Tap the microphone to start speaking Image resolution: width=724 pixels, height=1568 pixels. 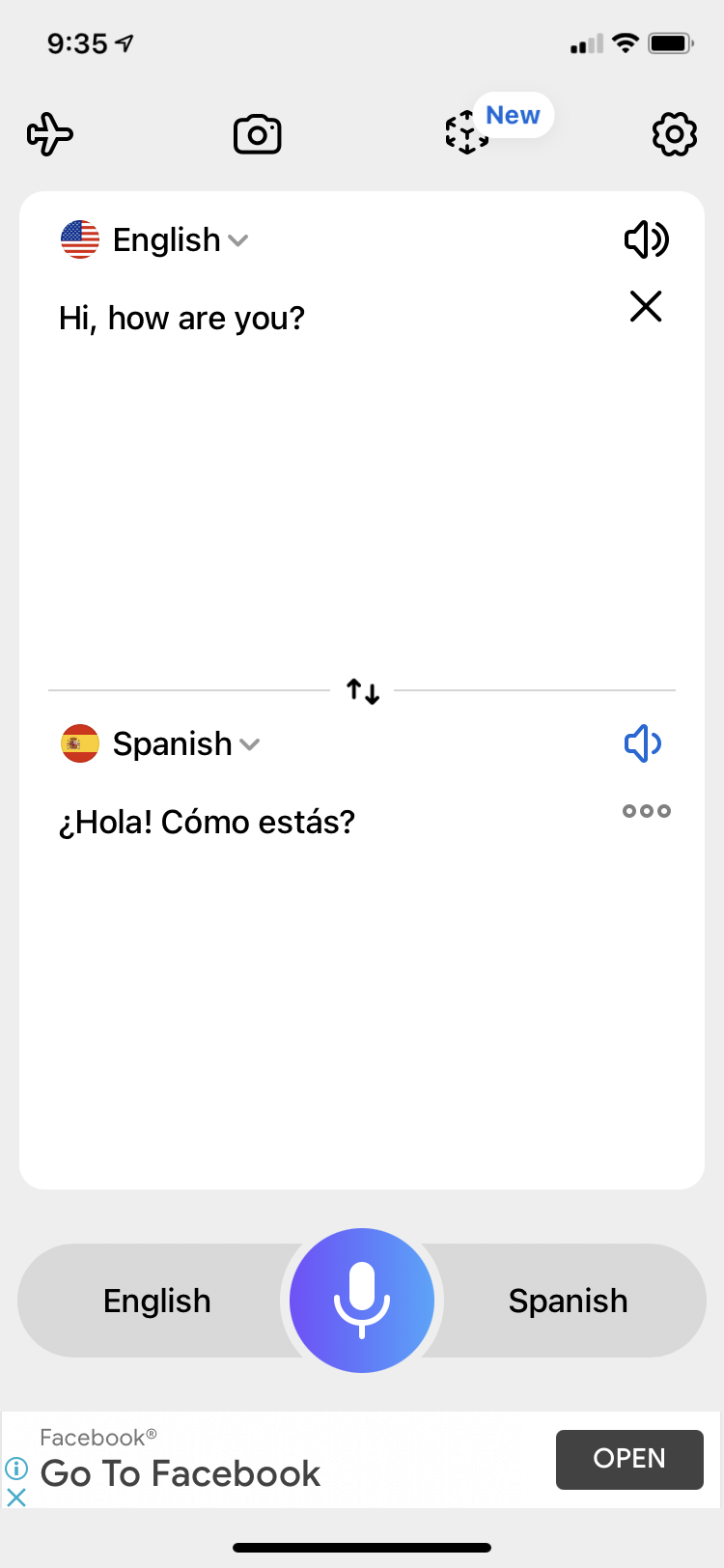pos(362,1300)
